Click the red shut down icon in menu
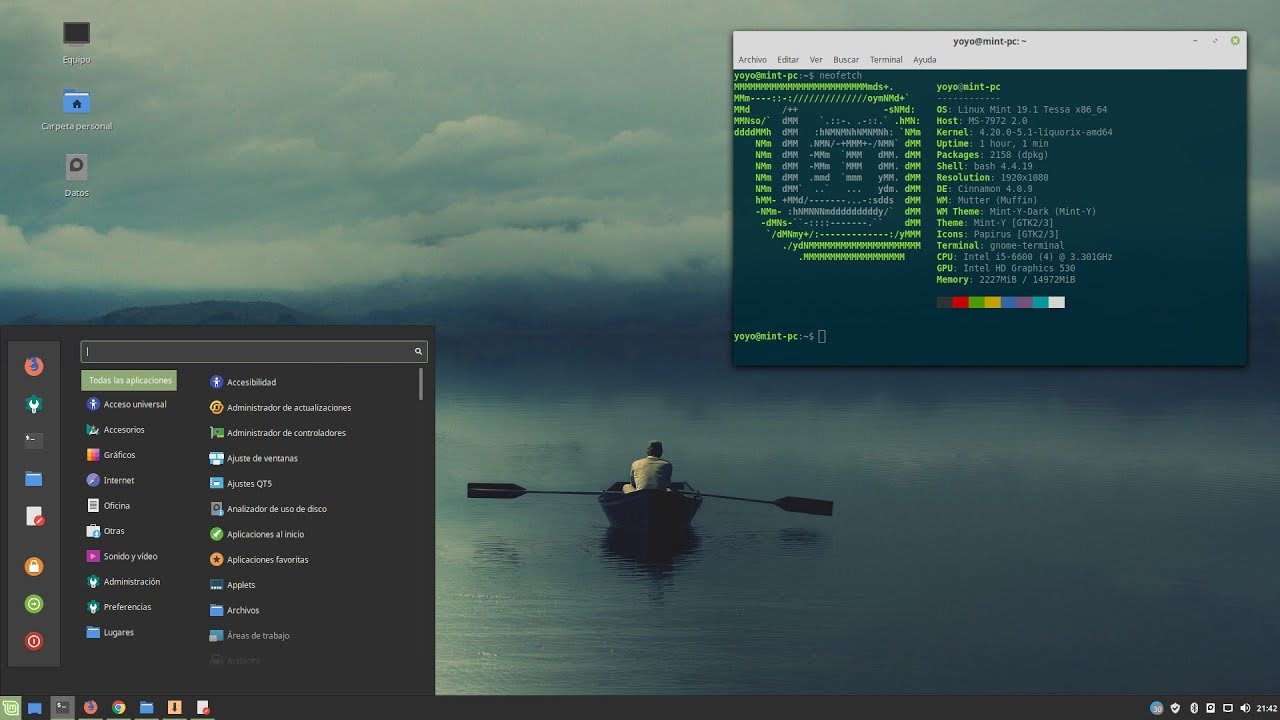1280x720 pixels. pos(34,641)
